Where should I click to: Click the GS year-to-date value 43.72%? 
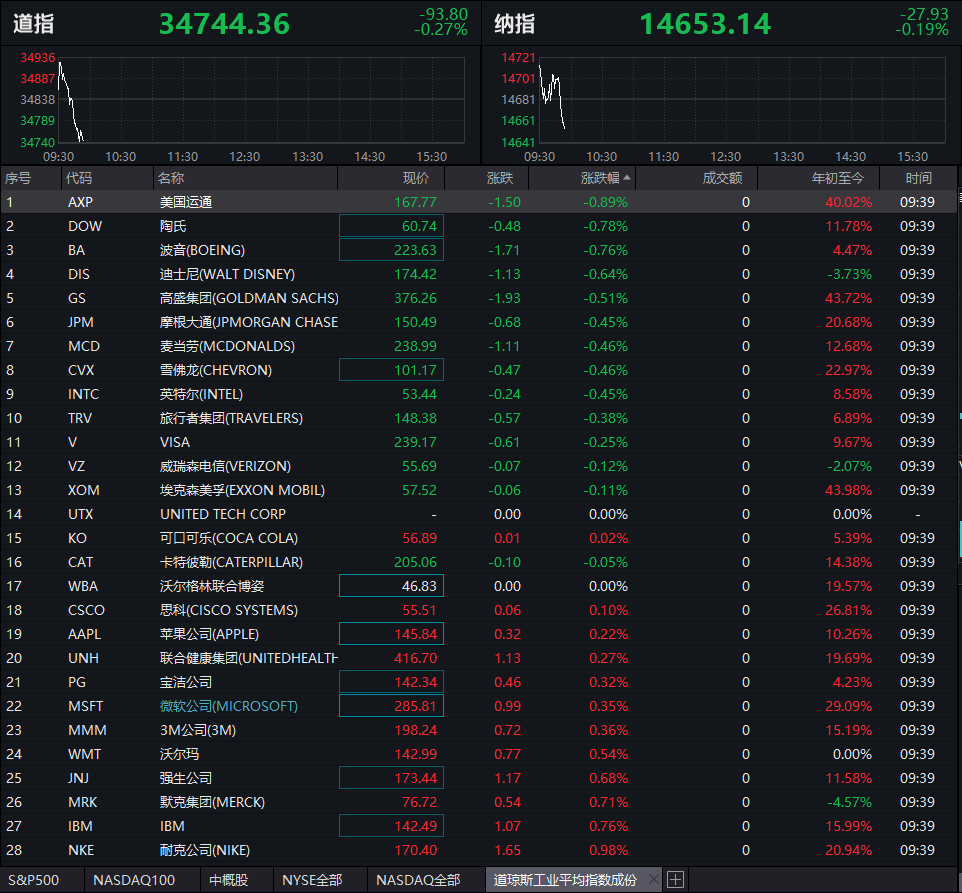[x=848, y=298]
